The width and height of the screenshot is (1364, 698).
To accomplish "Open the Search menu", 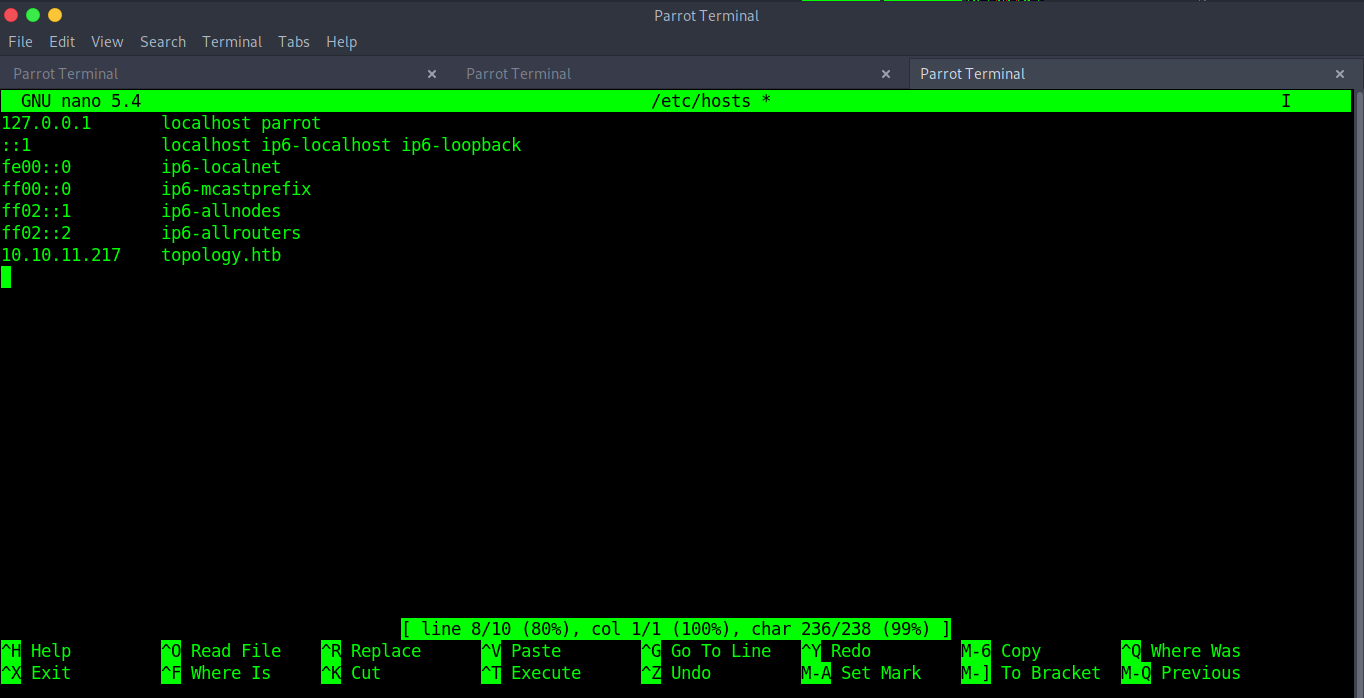I will tap(163, 42).
